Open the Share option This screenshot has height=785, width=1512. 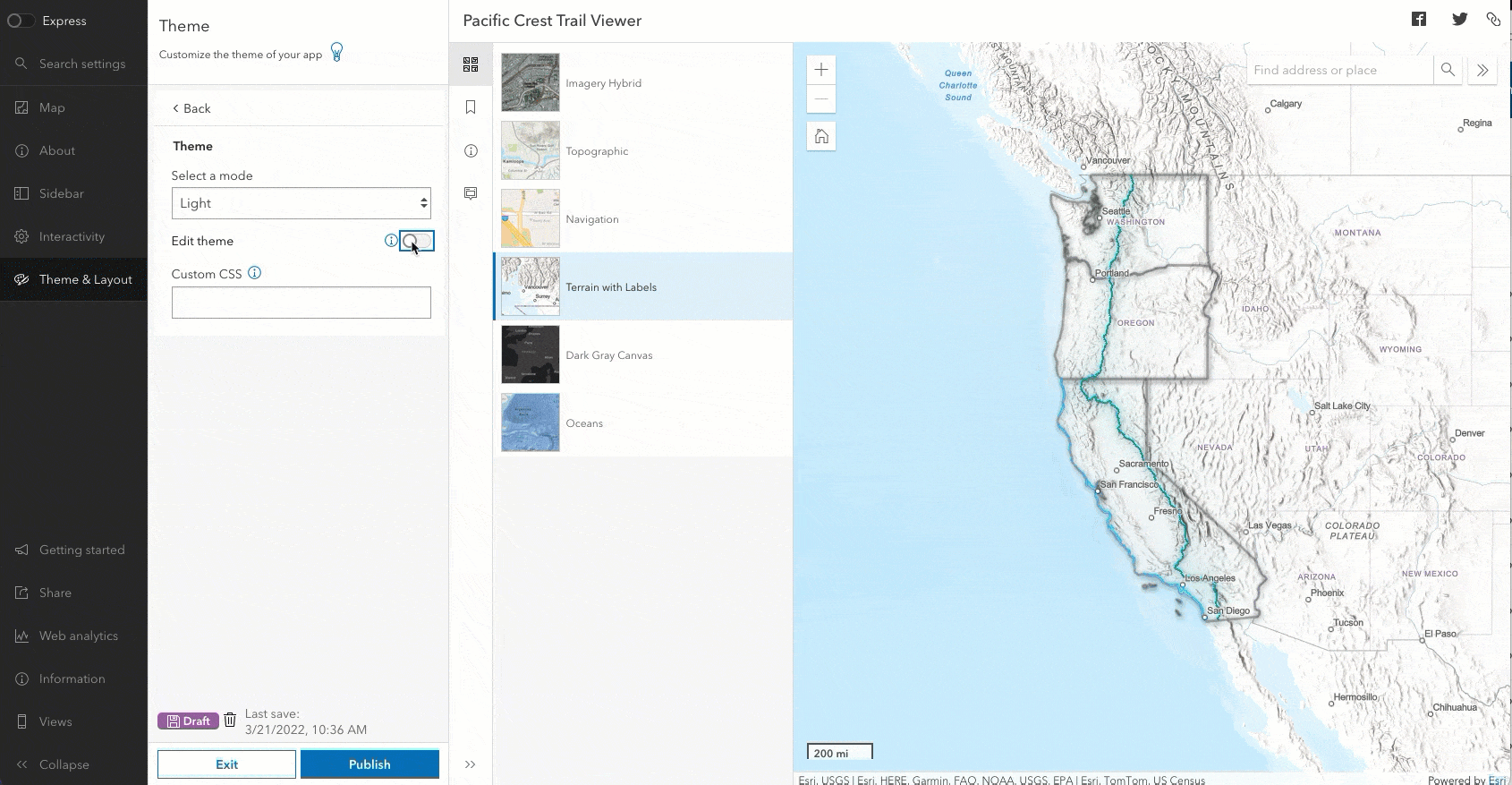[73, 593]
